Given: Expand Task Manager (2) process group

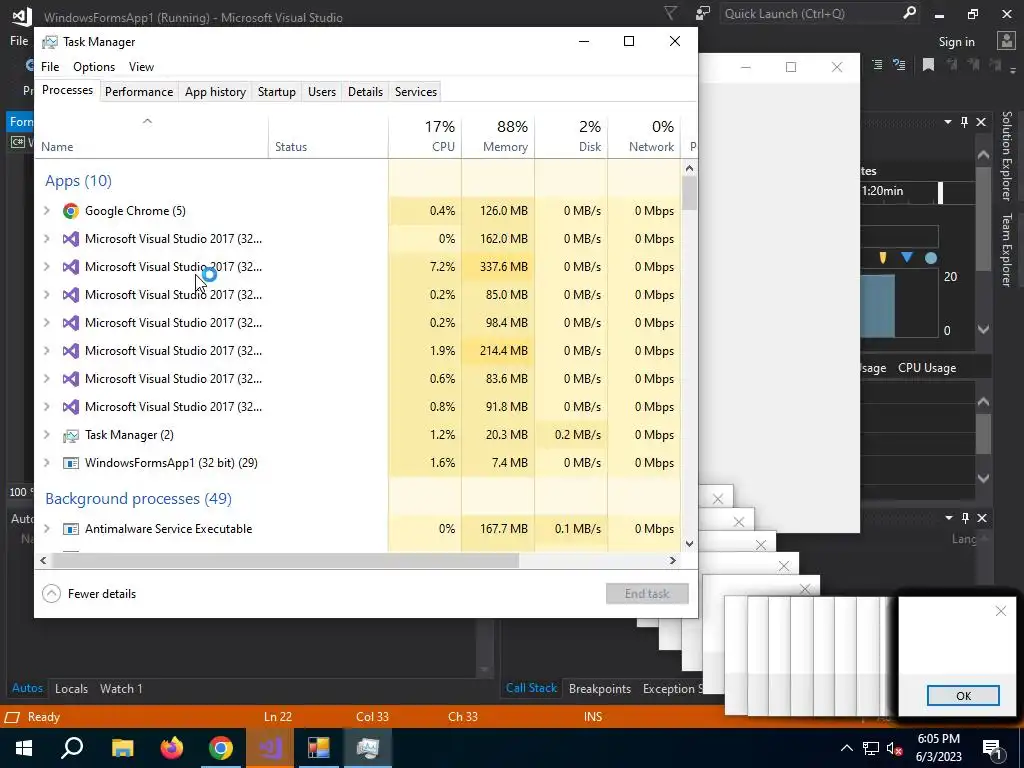Looking at the screenshot, I should click(x=46, y=435).
